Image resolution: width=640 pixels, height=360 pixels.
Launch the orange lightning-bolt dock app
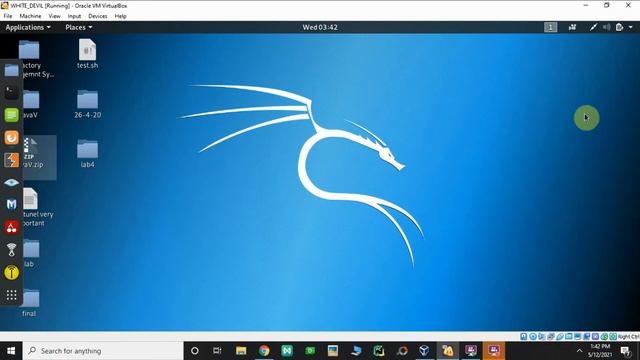point(11,160)
